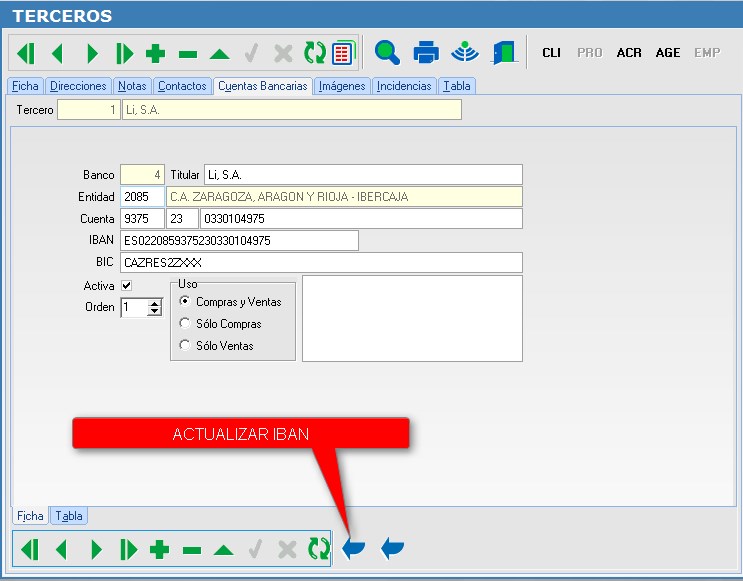This screenshot has height=581, width=743.
Task: Open the Cuentas Bancarias tab
Action: 263,86
